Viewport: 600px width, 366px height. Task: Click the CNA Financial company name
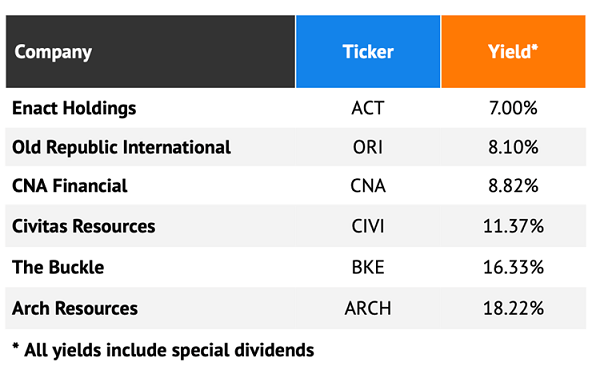coord(70,186)
